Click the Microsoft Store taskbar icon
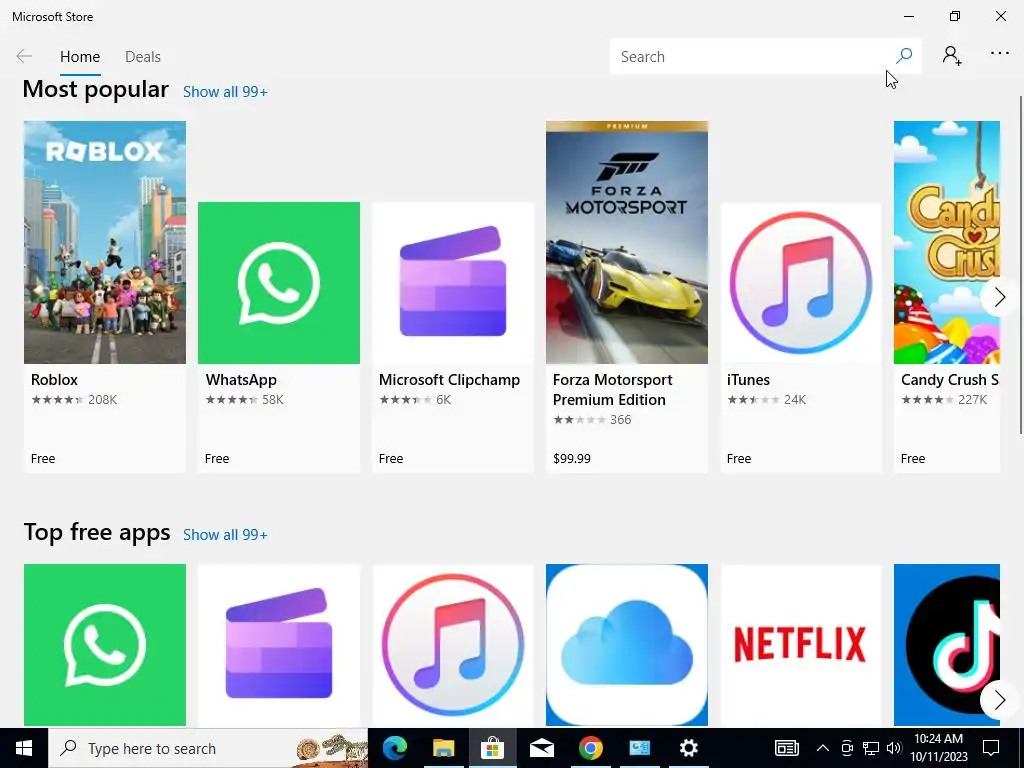The width and height of the screenshot is (1024, 768). pos(492,748)
